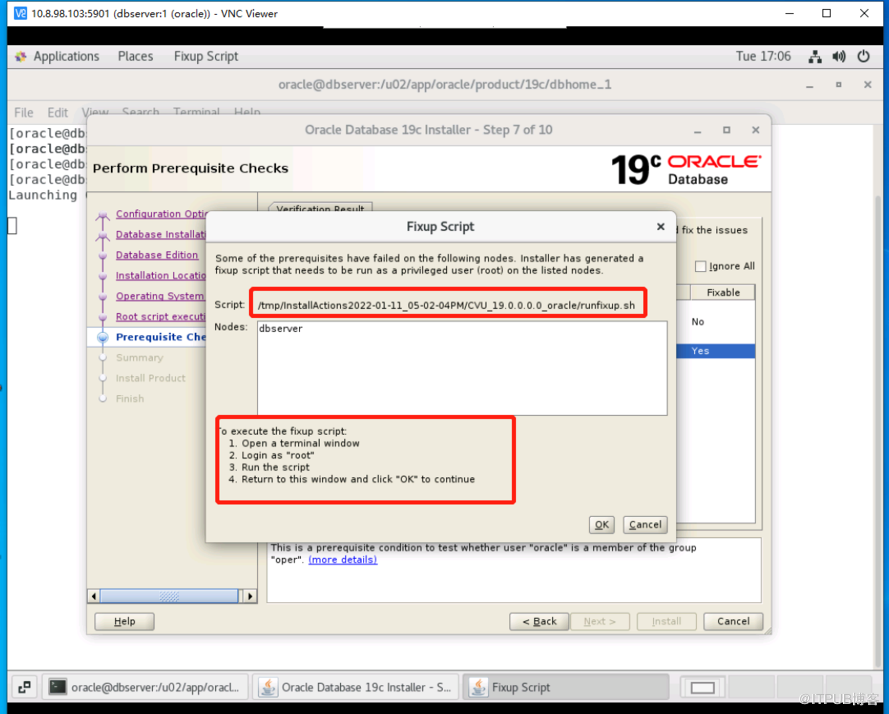
Task: Close the Fixup Script dialog with X
Action: point(661,226)
